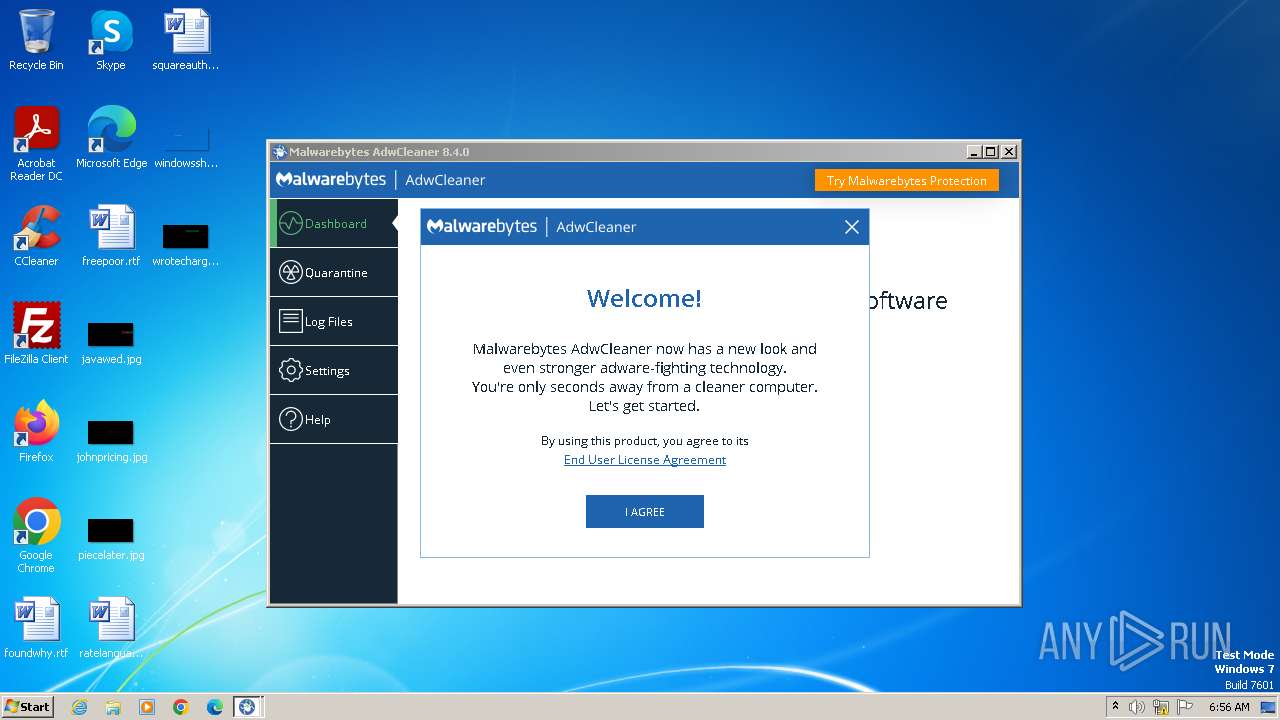
Task: Click the Malwarebytes logo in the dialog header
Action: pos(482,227)
